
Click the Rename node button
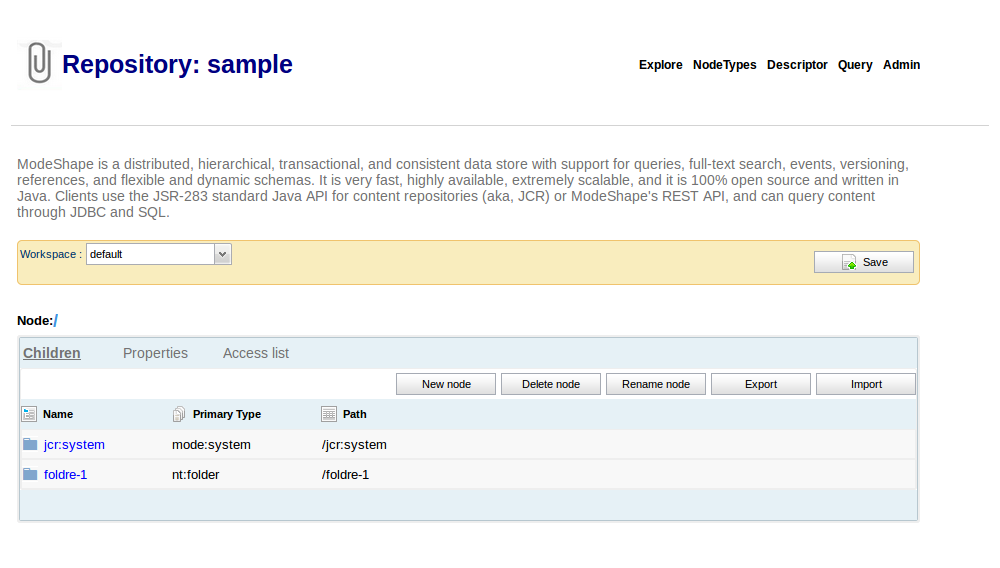pos(656,384)
